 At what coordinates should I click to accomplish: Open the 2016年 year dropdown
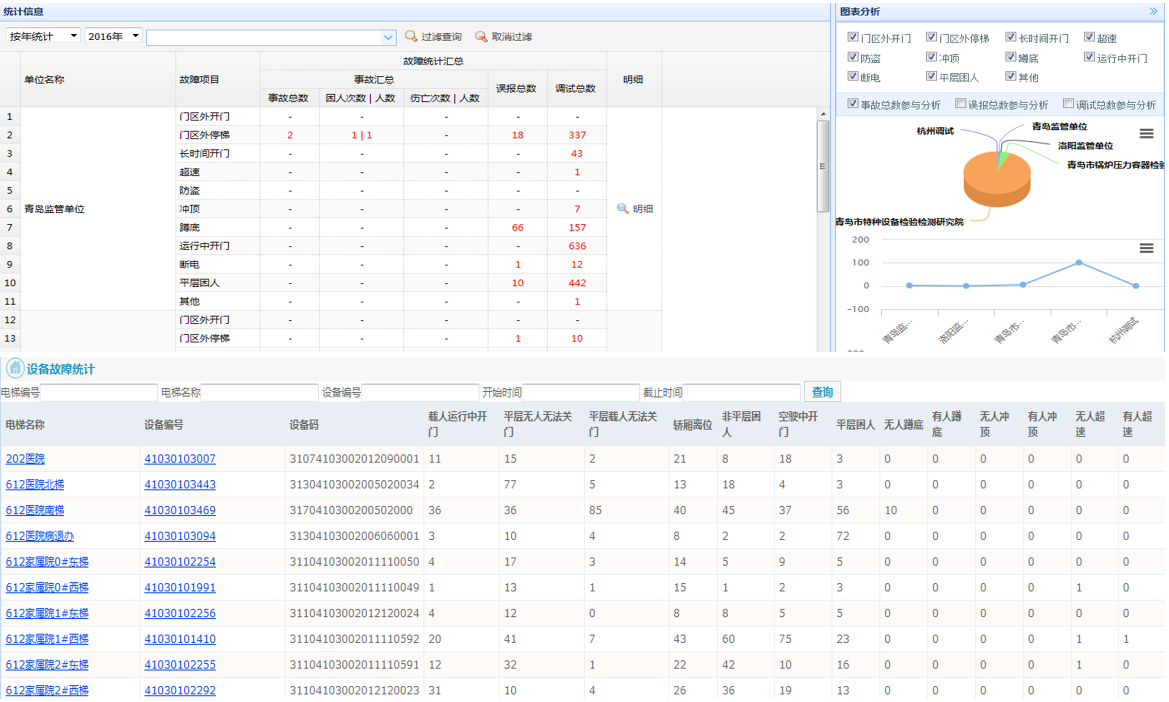point(113,36)
